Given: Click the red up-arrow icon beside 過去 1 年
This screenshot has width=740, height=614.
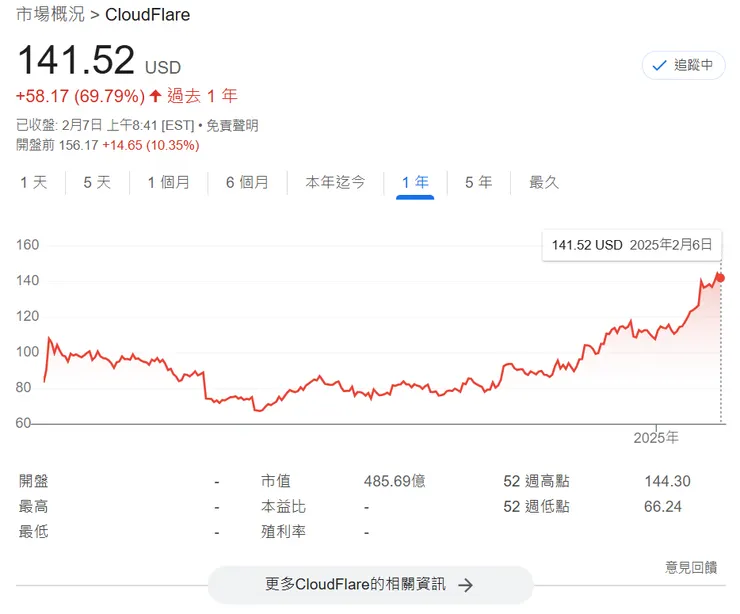Looking at the screenshot, I should pyautogui.click(x=155, y=96).
